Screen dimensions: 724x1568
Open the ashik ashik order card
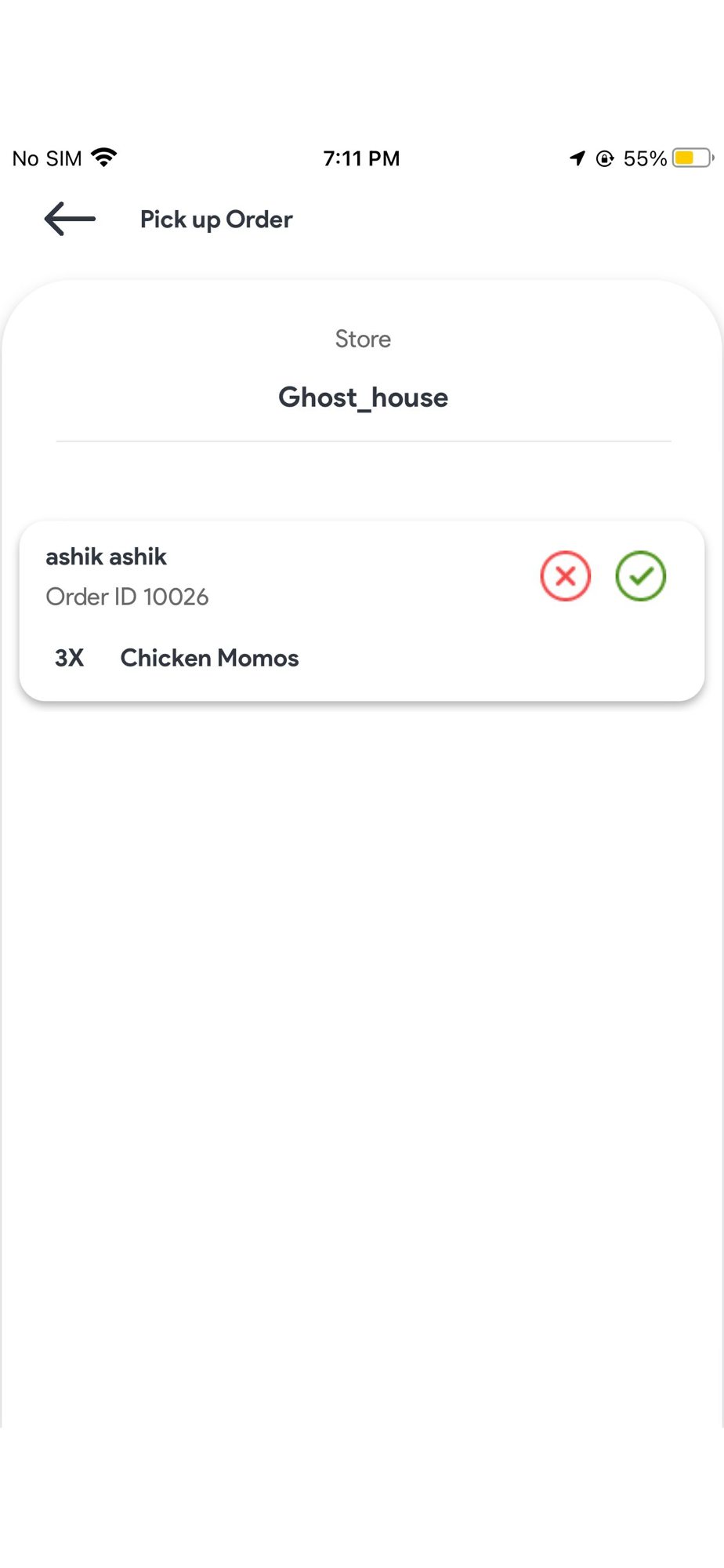(x=362, y=611)
